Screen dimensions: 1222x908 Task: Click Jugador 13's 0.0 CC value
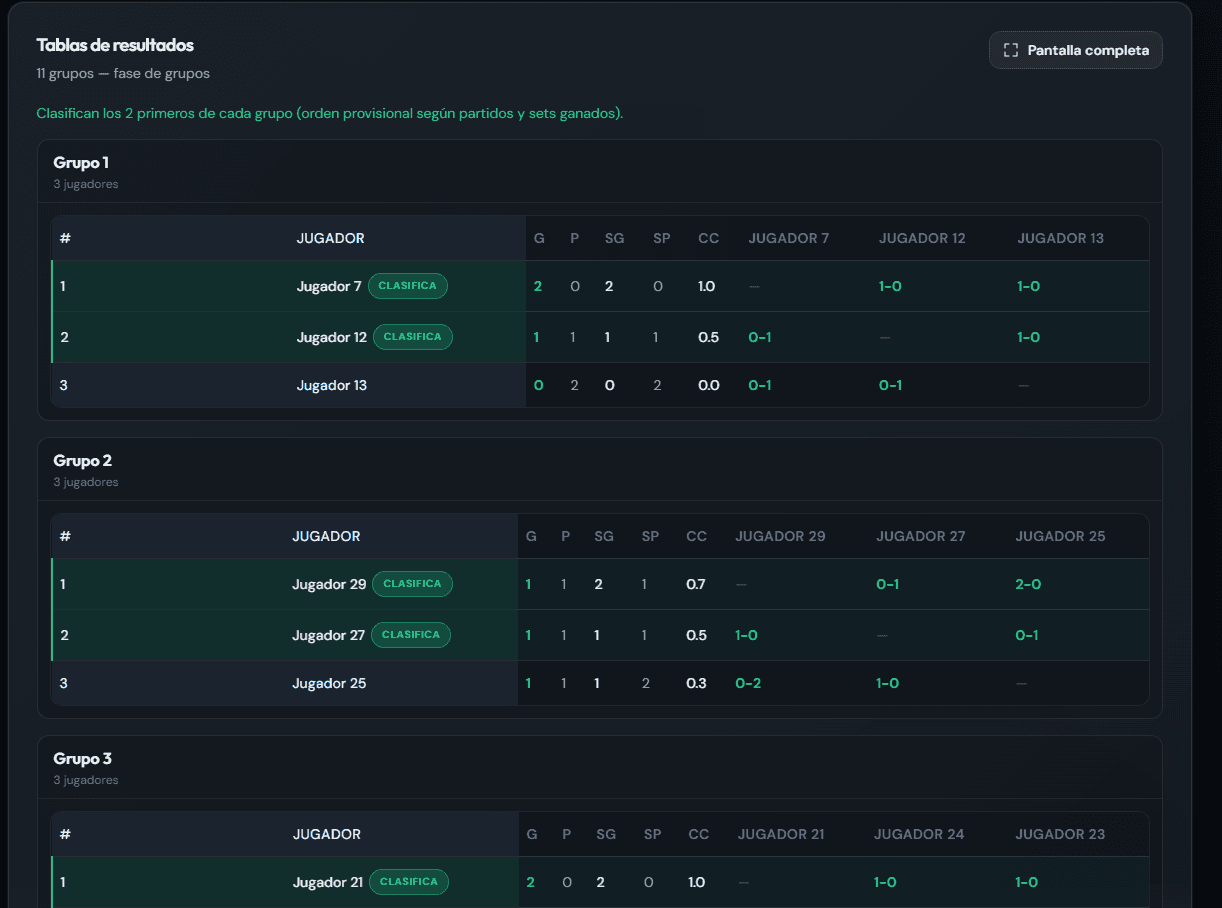(x=709, y=385)
